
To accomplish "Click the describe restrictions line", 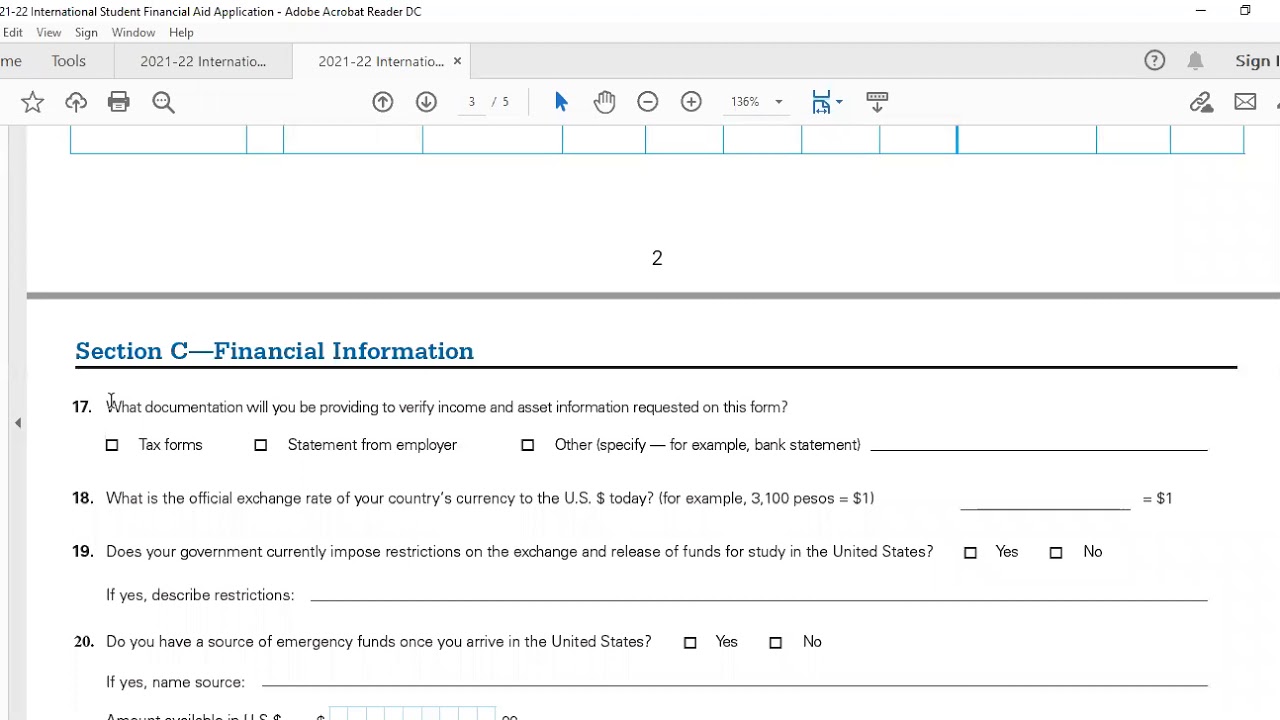I will pos(759,594).
